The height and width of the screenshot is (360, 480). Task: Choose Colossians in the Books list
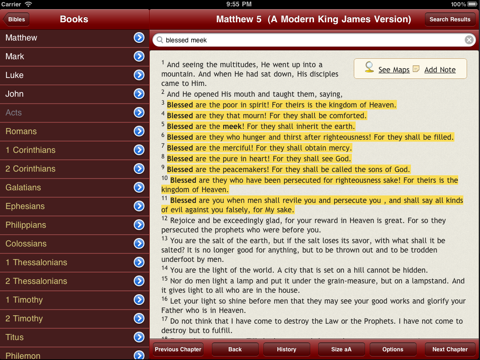(74, 243)
